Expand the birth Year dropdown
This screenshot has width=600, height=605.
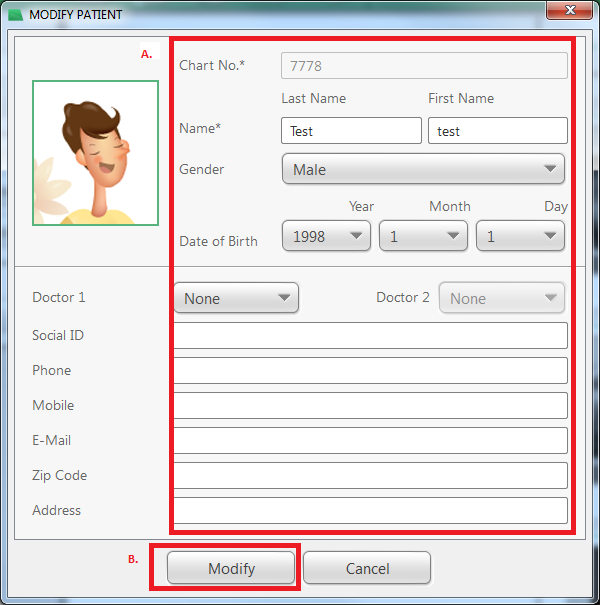point(326,237)
